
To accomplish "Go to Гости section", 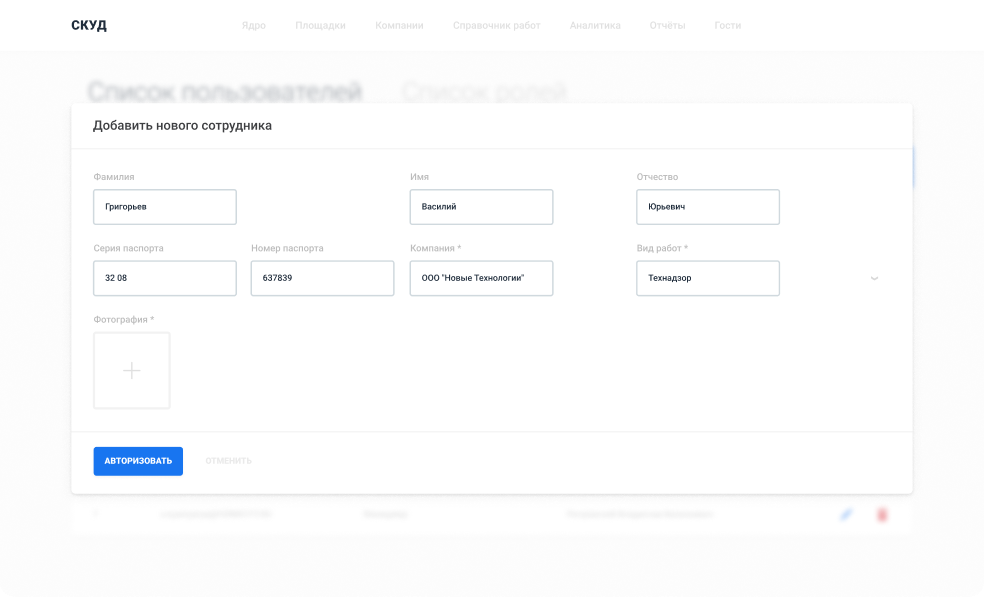I will (727, 26).
